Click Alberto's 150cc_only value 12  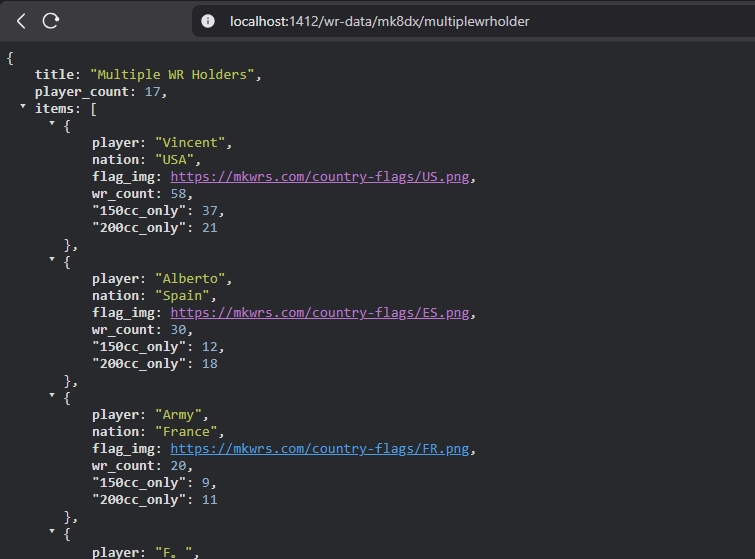[x=209, y=347]
